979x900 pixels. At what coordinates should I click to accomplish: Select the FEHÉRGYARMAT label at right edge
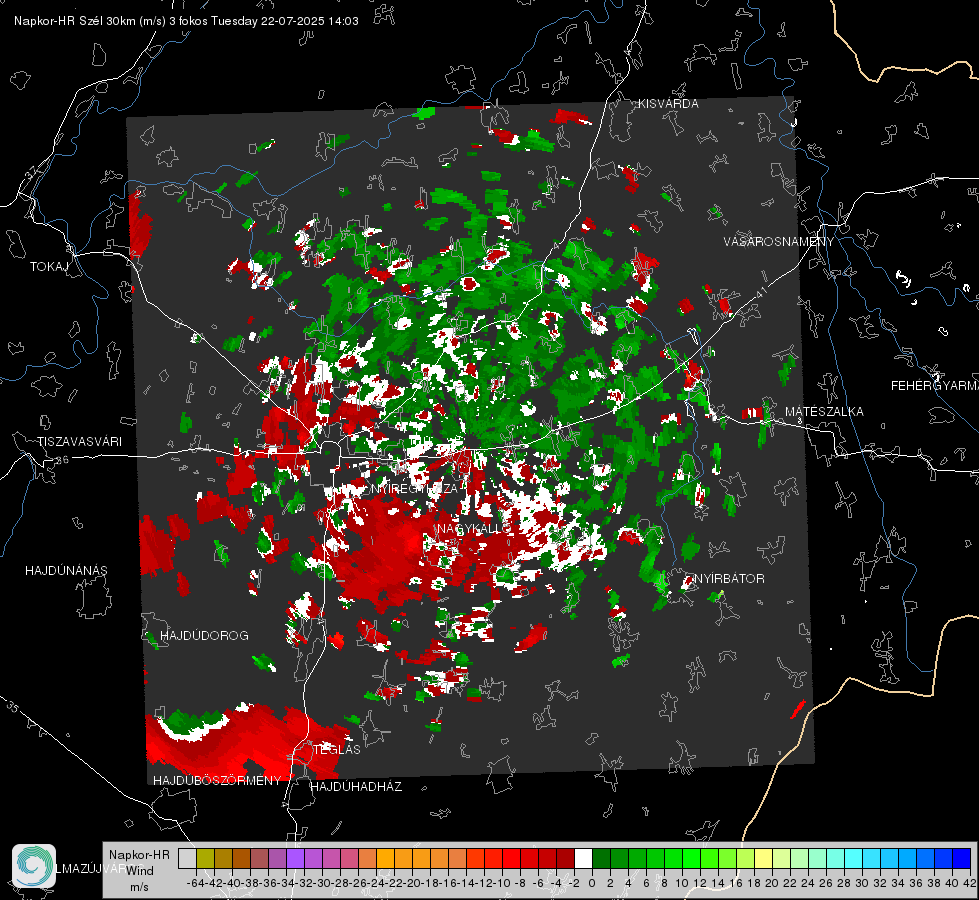point(935,386)
